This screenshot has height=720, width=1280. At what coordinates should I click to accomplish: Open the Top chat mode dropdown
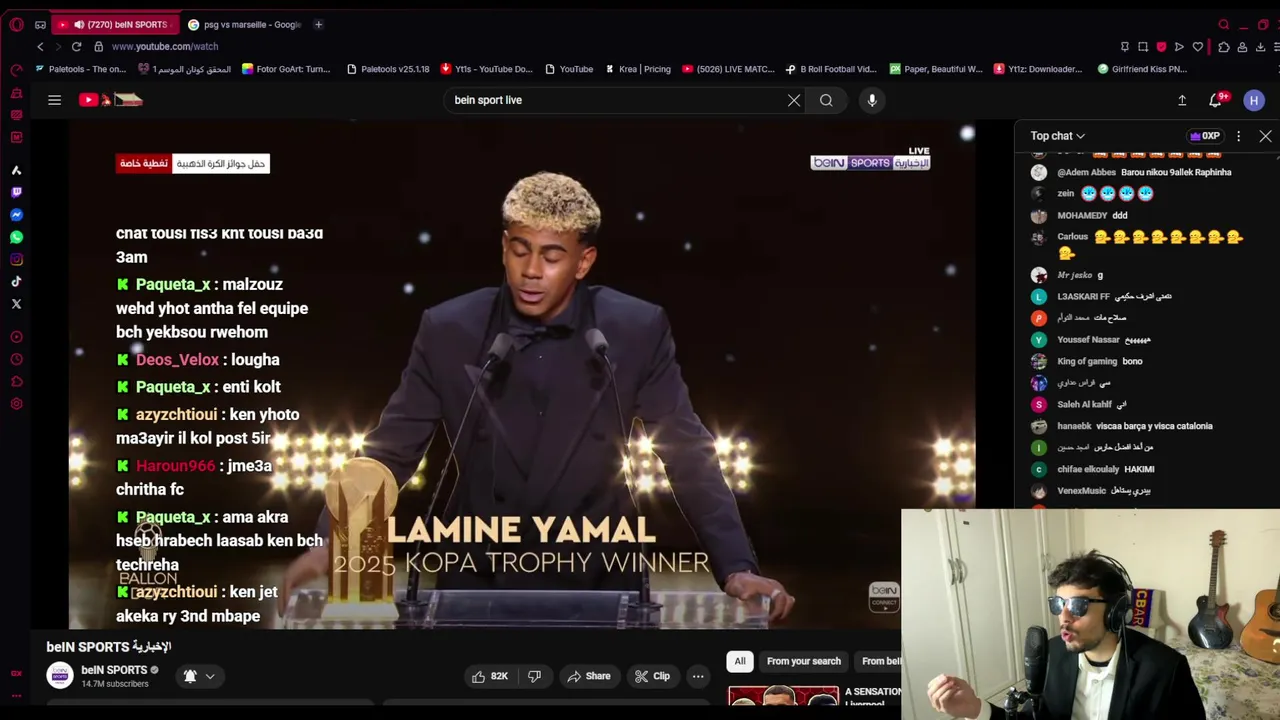1058,136
